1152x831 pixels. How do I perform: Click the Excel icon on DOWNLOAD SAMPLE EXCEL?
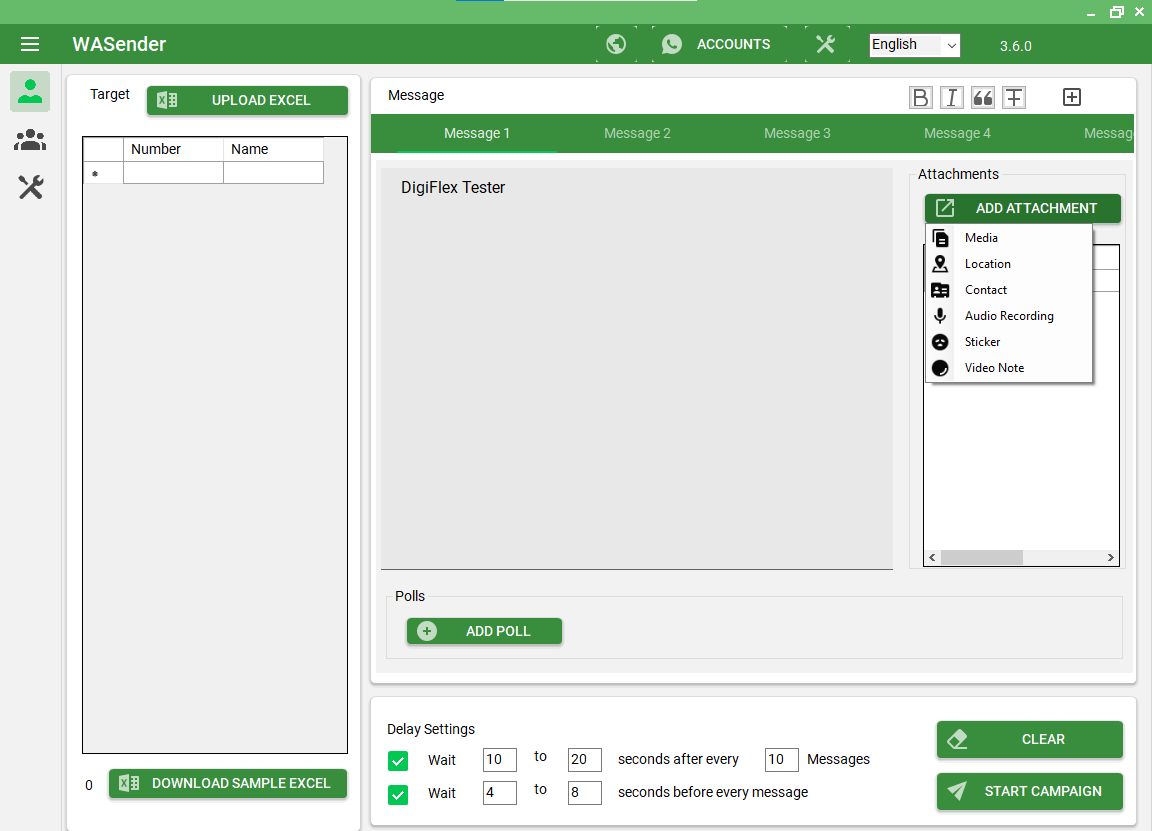point(129,783)
